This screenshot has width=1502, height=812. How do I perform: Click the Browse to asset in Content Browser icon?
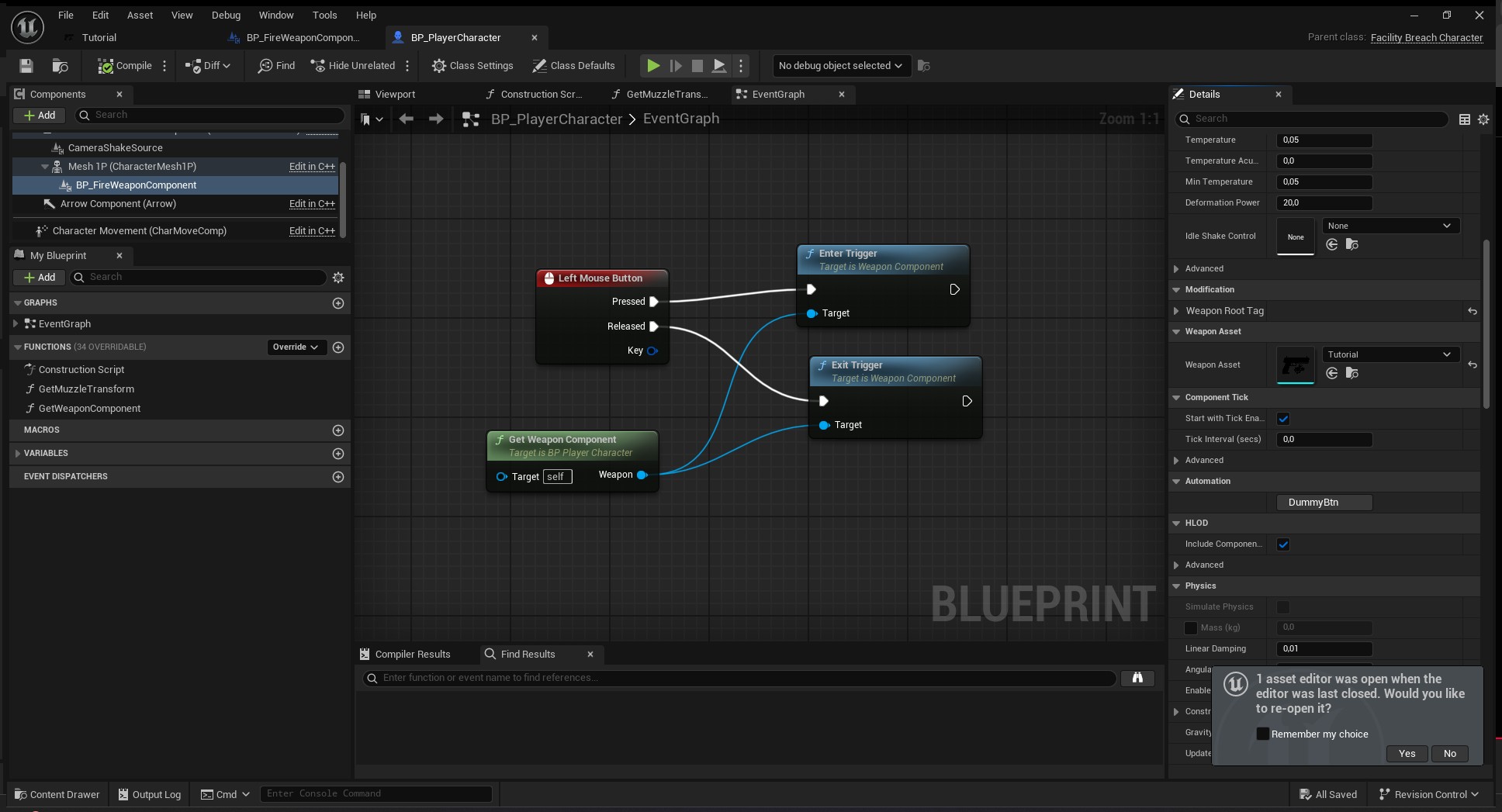pos(60,66)
